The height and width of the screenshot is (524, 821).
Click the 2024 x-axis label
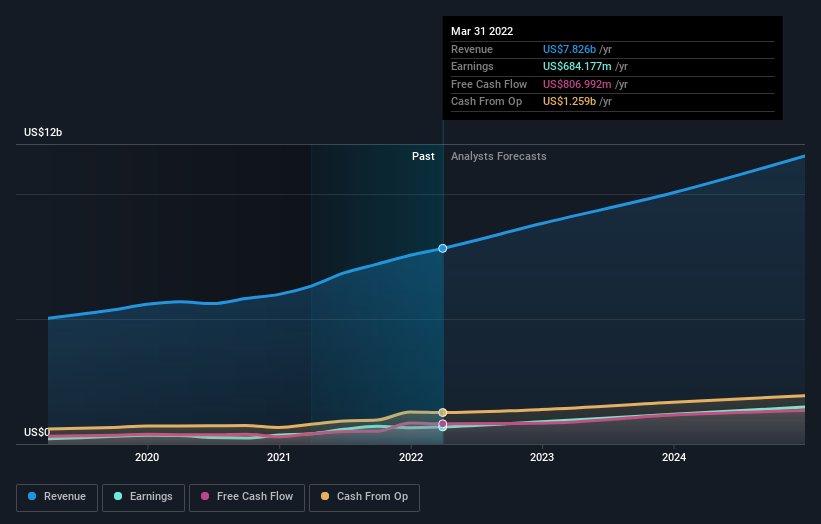674,457
